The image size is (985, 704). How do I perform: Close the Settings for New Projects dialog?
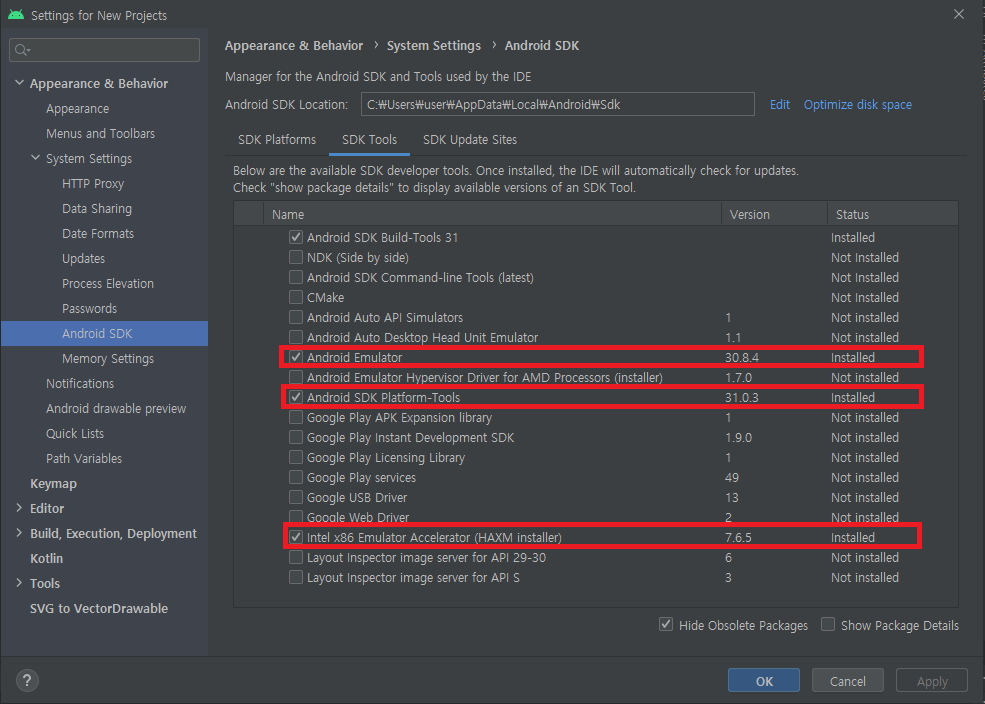pos(959,14)
